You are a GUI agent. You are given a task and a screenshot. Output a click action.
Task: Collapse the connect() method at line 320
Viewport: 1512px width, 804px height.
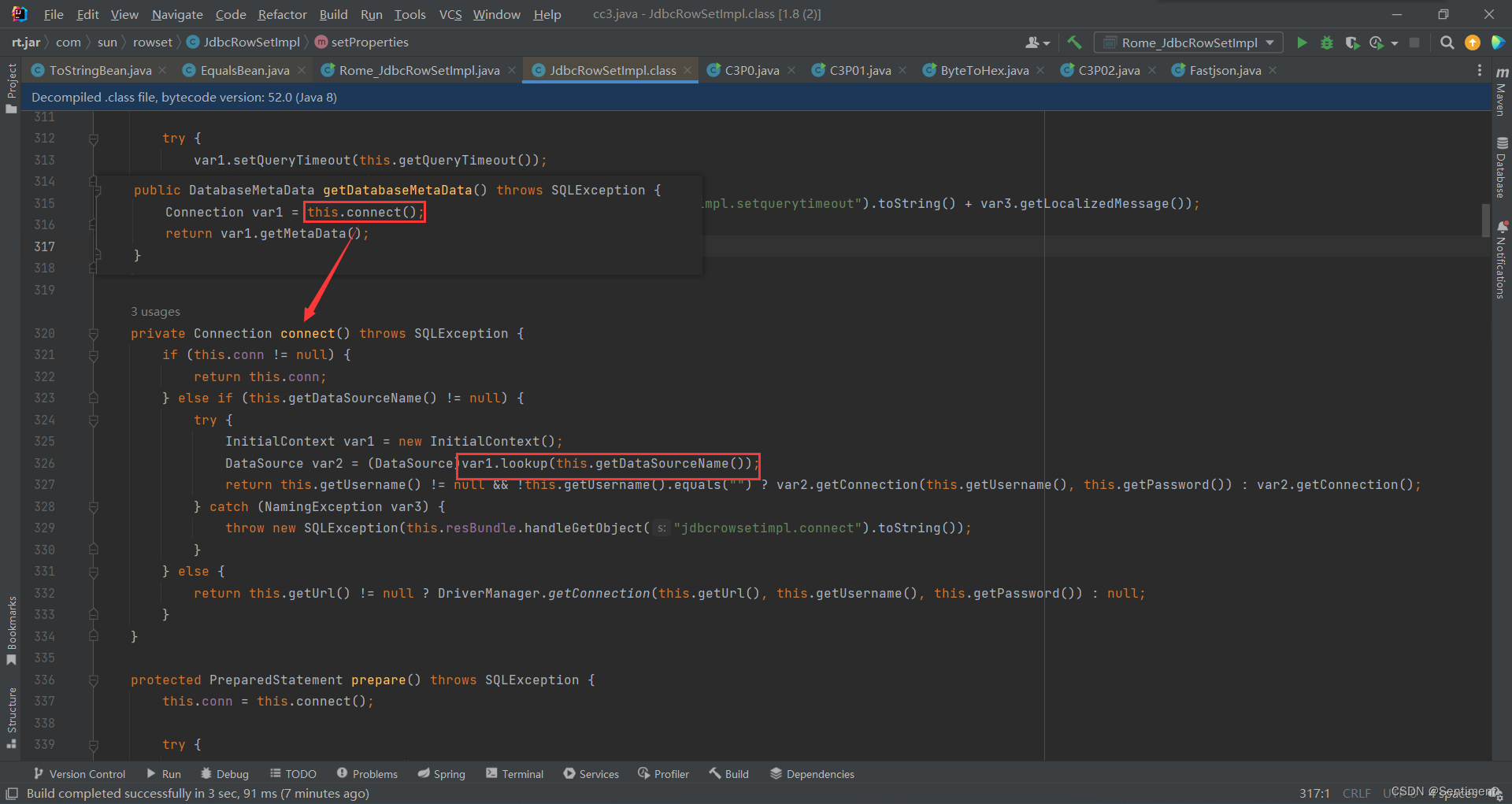[94, 334]
